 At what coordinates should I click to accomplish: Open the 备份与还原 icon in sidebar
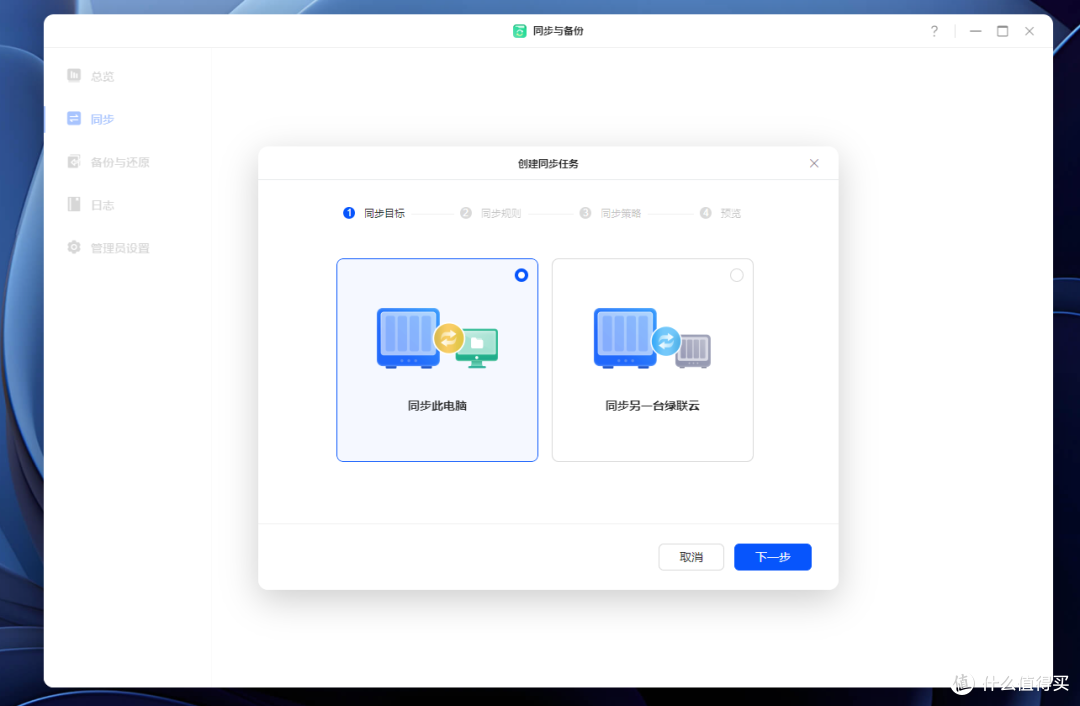[74, 161]
